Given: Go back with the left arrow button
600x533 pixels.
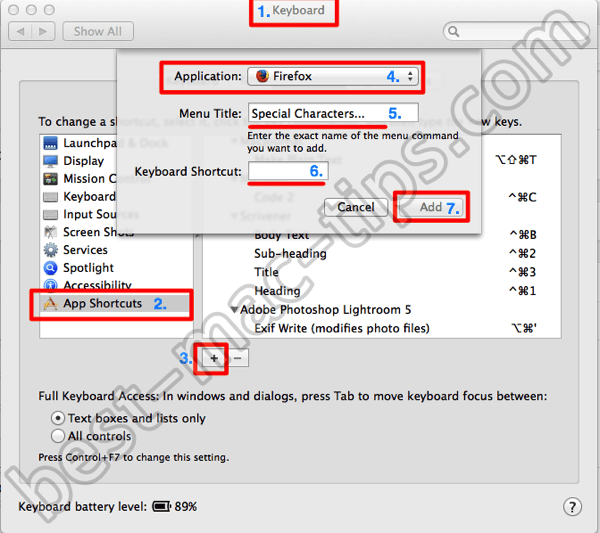Looking at the screenshot, I should click(20, 31).
